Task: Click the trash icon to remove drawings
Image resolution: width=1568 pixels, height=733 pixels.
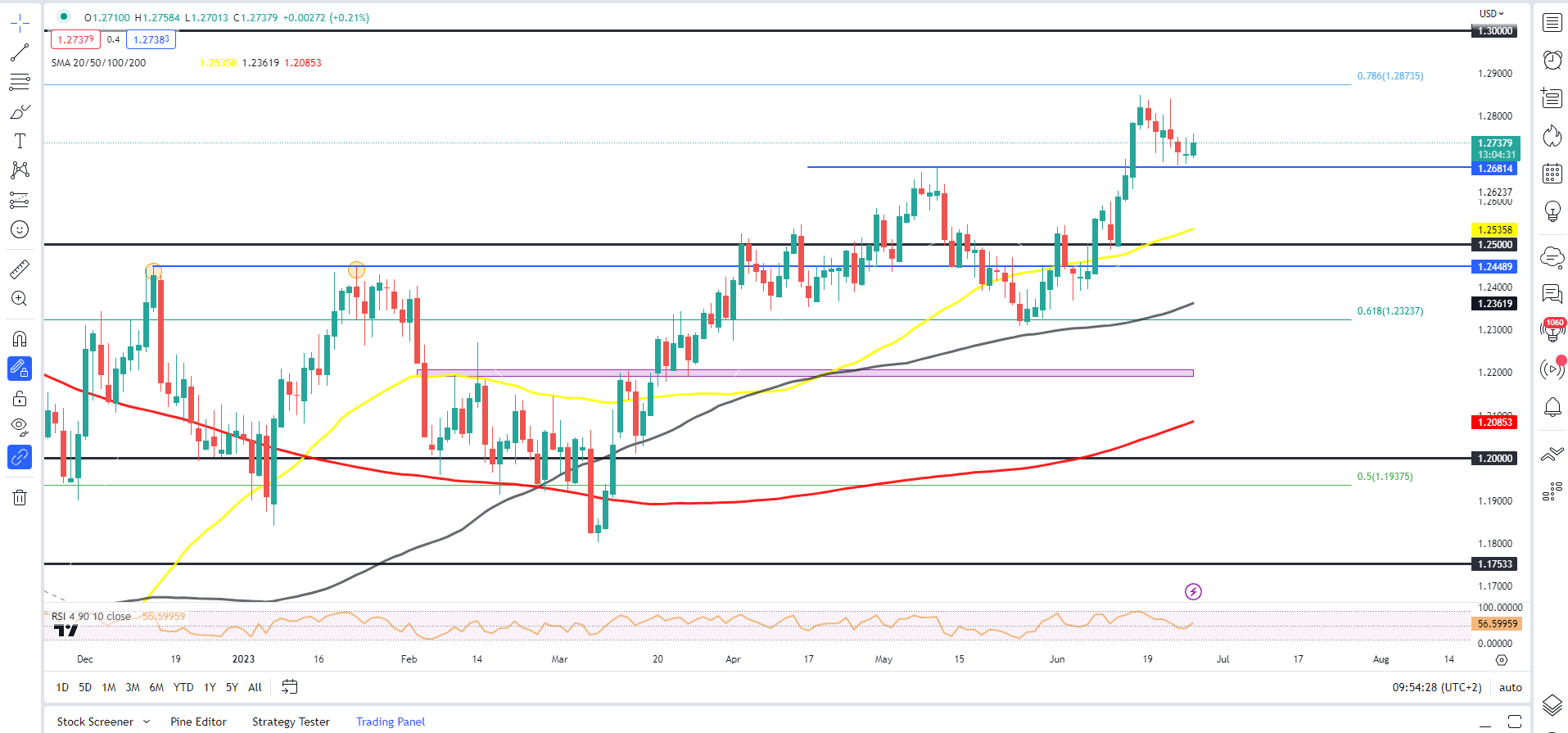Action: (20, 497)
